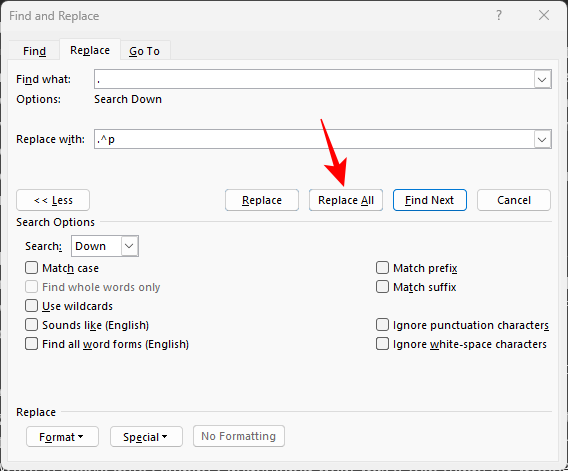Toggle the Match suffix checkbox
568x471 pixels.
point(383,287)
